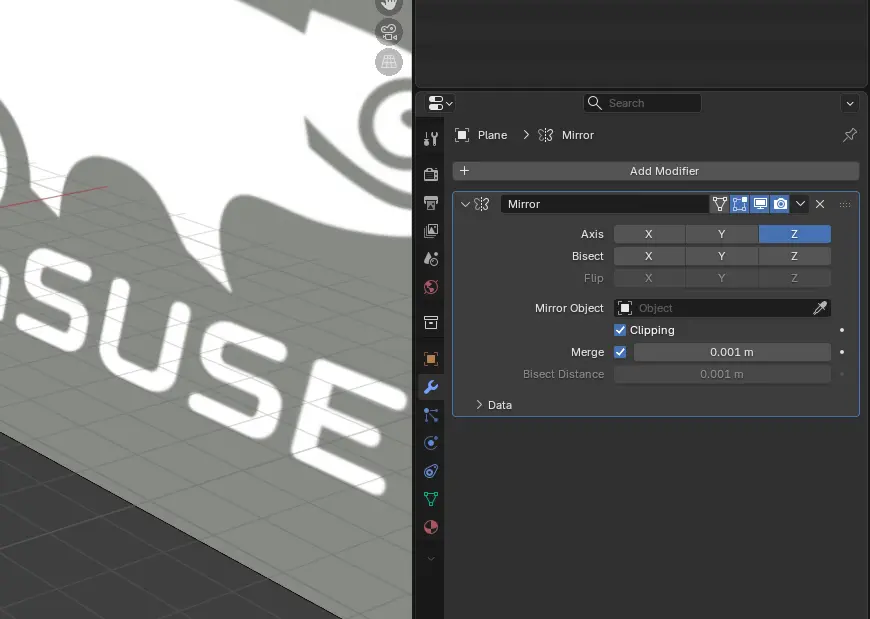The height and width of the screenshot is (619, 870).
Task: Open the Particles properties tab
Action: 430,415
